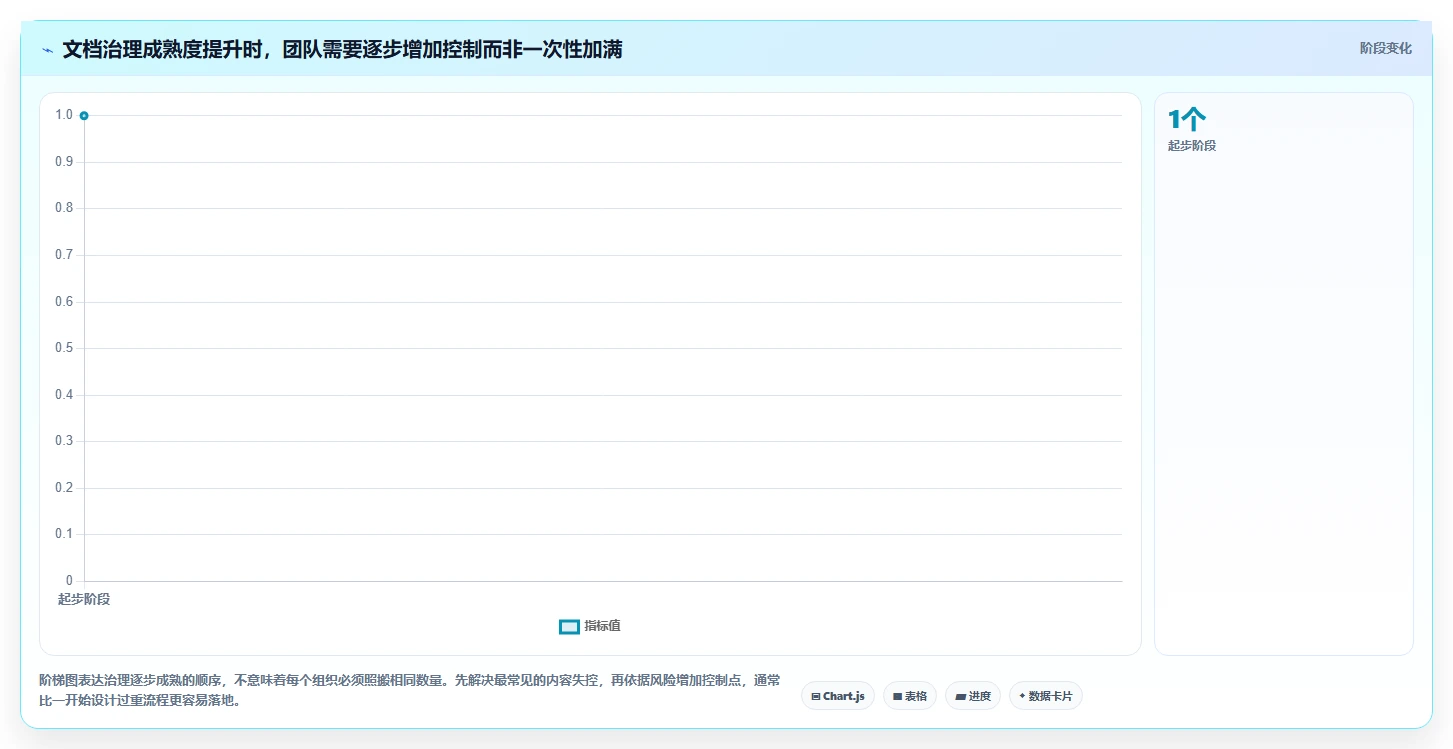Screen dimensions: 1453x749
Task: Select the 数据卡片 tag
Action: [1046, 696]
